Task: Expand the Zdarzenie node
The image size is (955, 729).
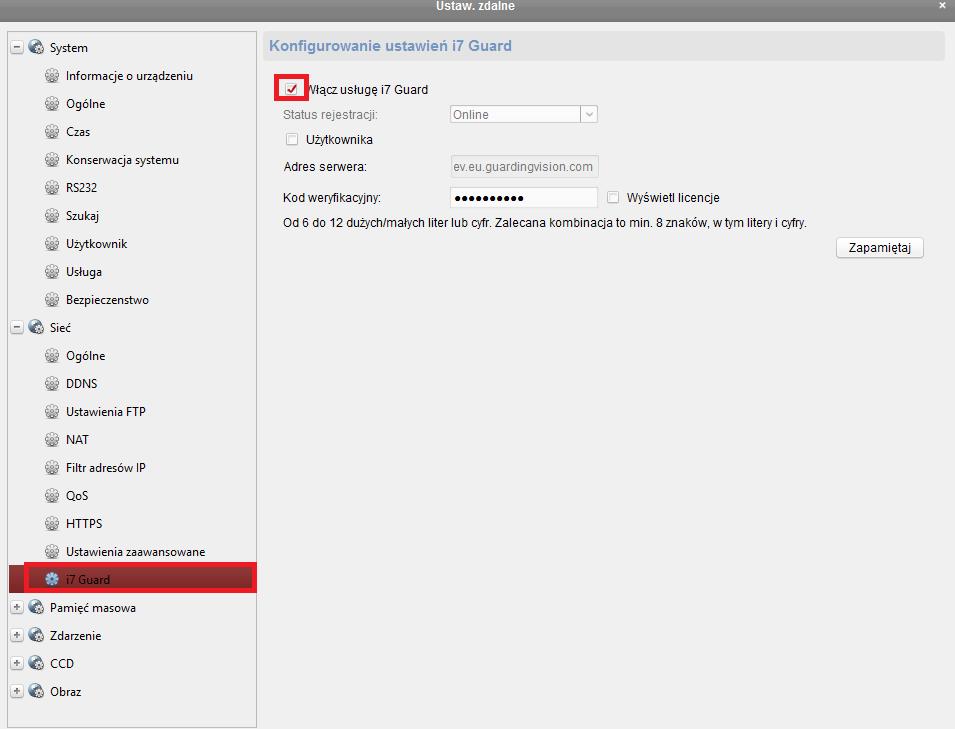Action: (17, 635)
